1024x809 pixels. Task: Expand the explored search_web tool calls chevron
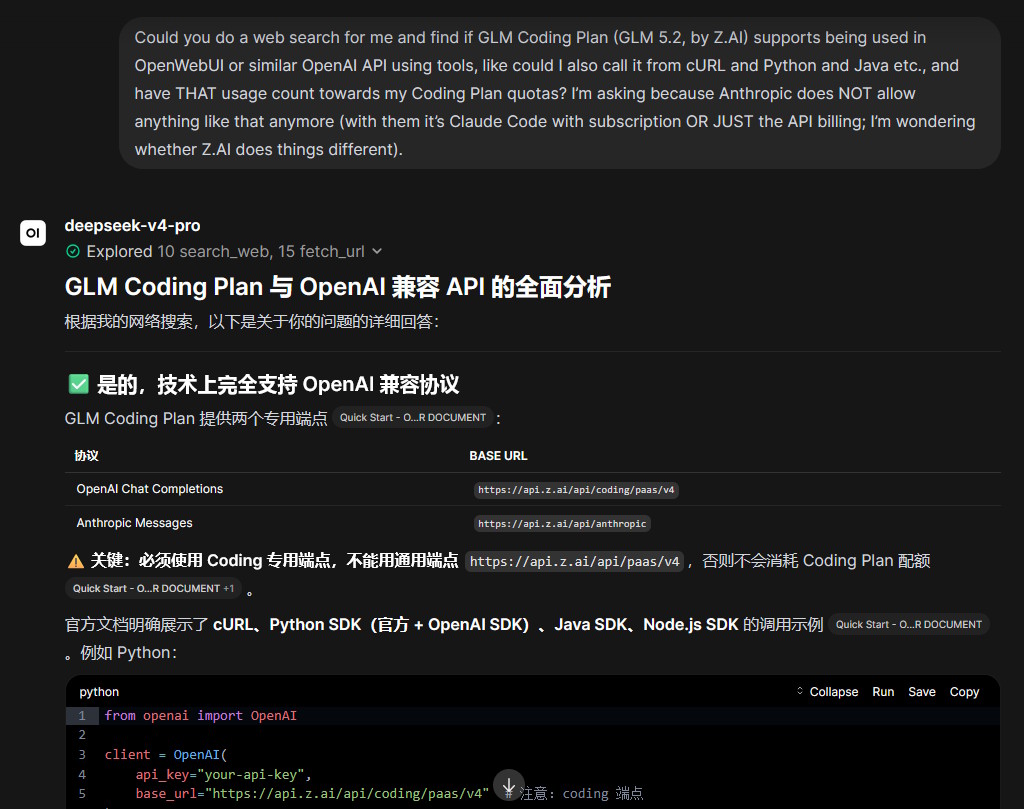377,251
